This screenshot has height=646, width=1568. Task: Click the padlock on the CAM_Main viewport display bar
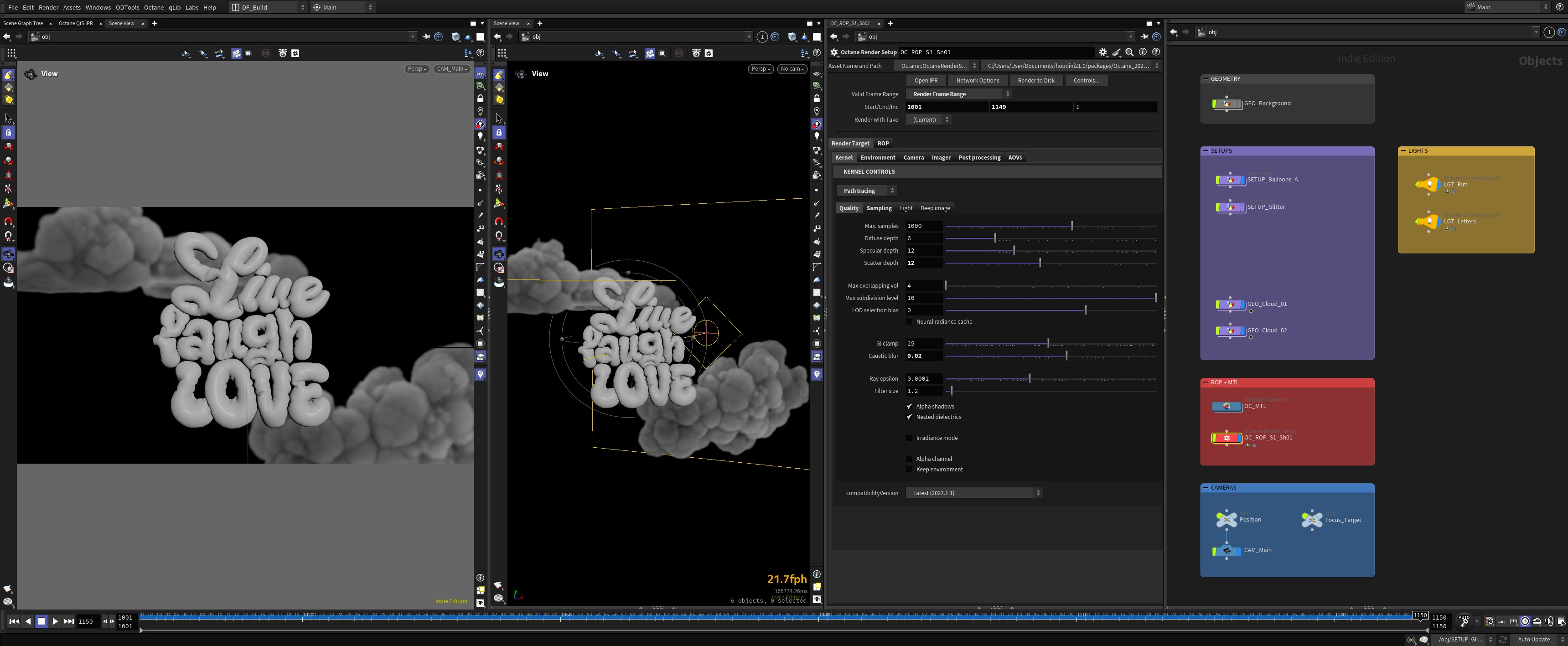pos(480,98)
